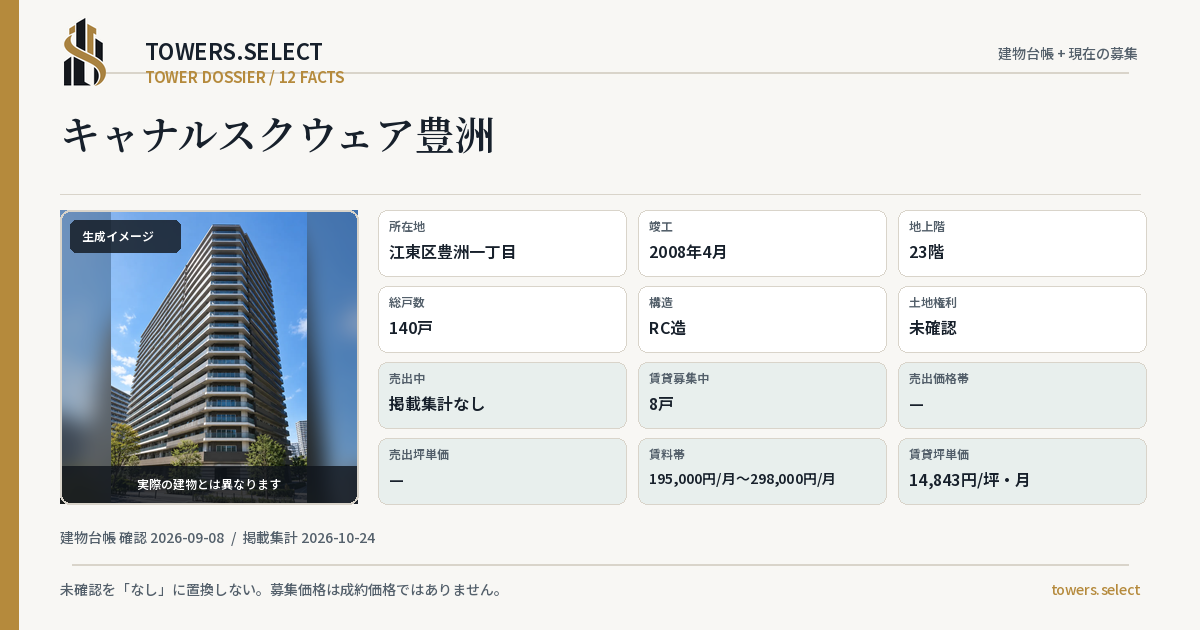The image size is (1200, 630).
Task: Click the 建物台帳 確認 2026-09-08 date text
Action: pos(142,538)
